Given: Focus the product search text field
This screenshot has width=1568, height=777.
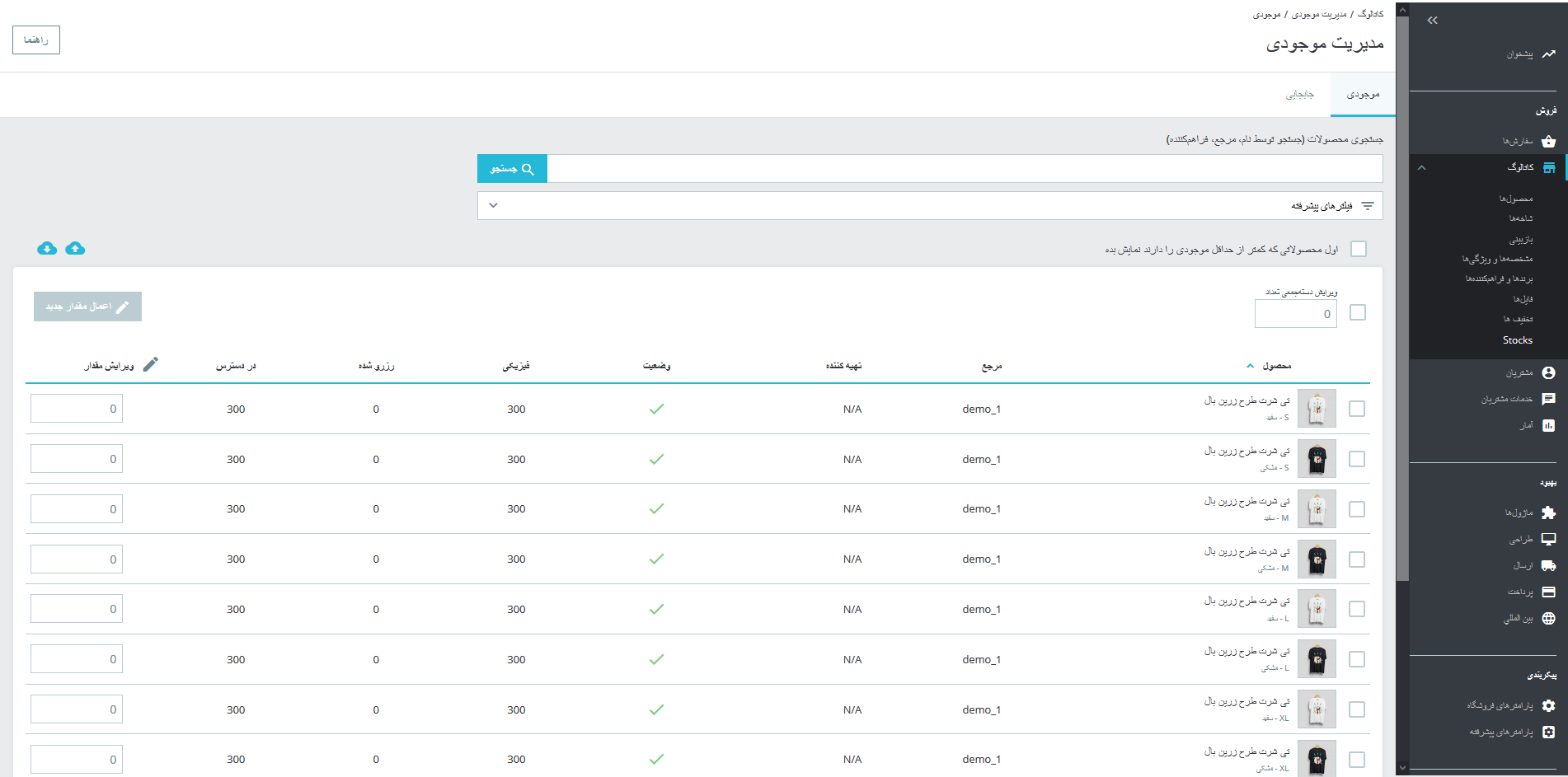Looking at the screenshot, I should click(x=965, y=169).
